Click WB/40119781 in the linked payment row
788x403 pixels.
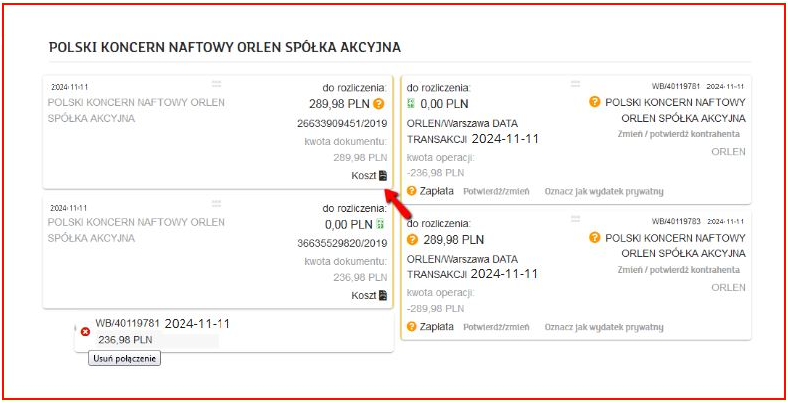pyautogui.click(x=127, y=323)
